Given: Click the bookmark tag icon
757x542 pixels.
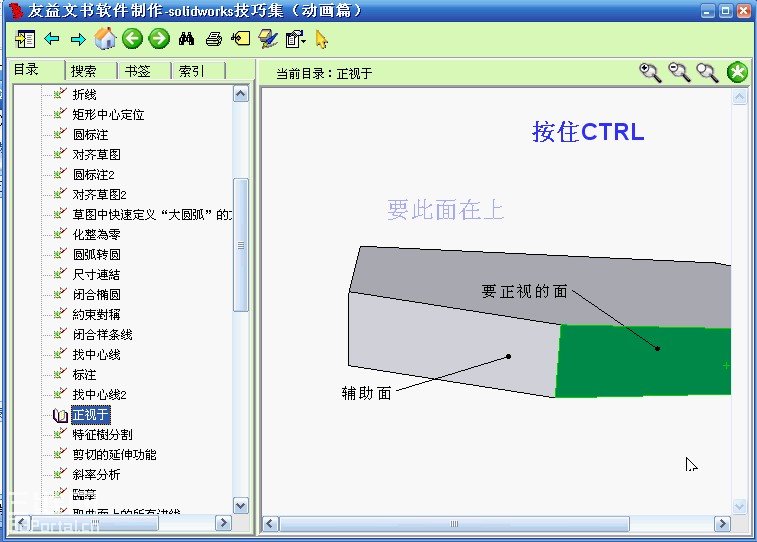Looking at the screenshot, I should coord(240,39).
